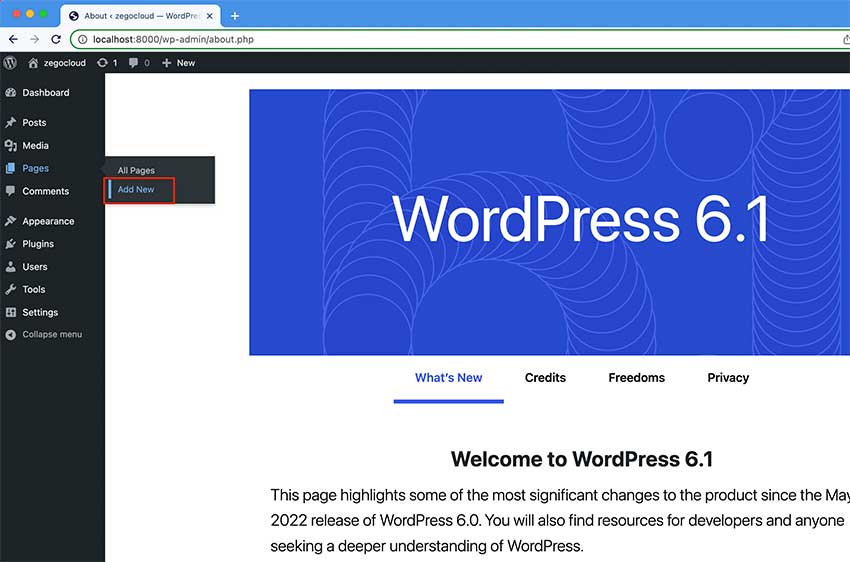This screenshot has height=562, width=850.
Task: Open a new browser tab
Action: click(235, 16)
